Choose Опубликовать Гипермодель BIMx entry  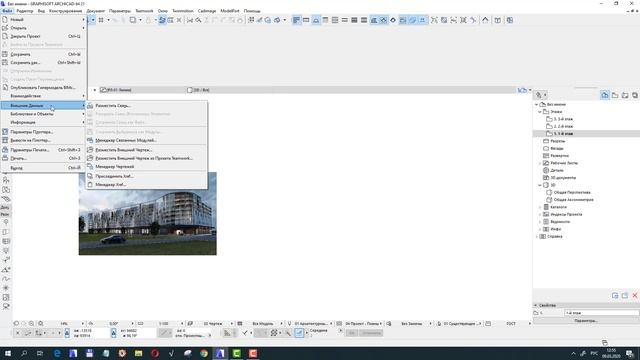point(43,88)
